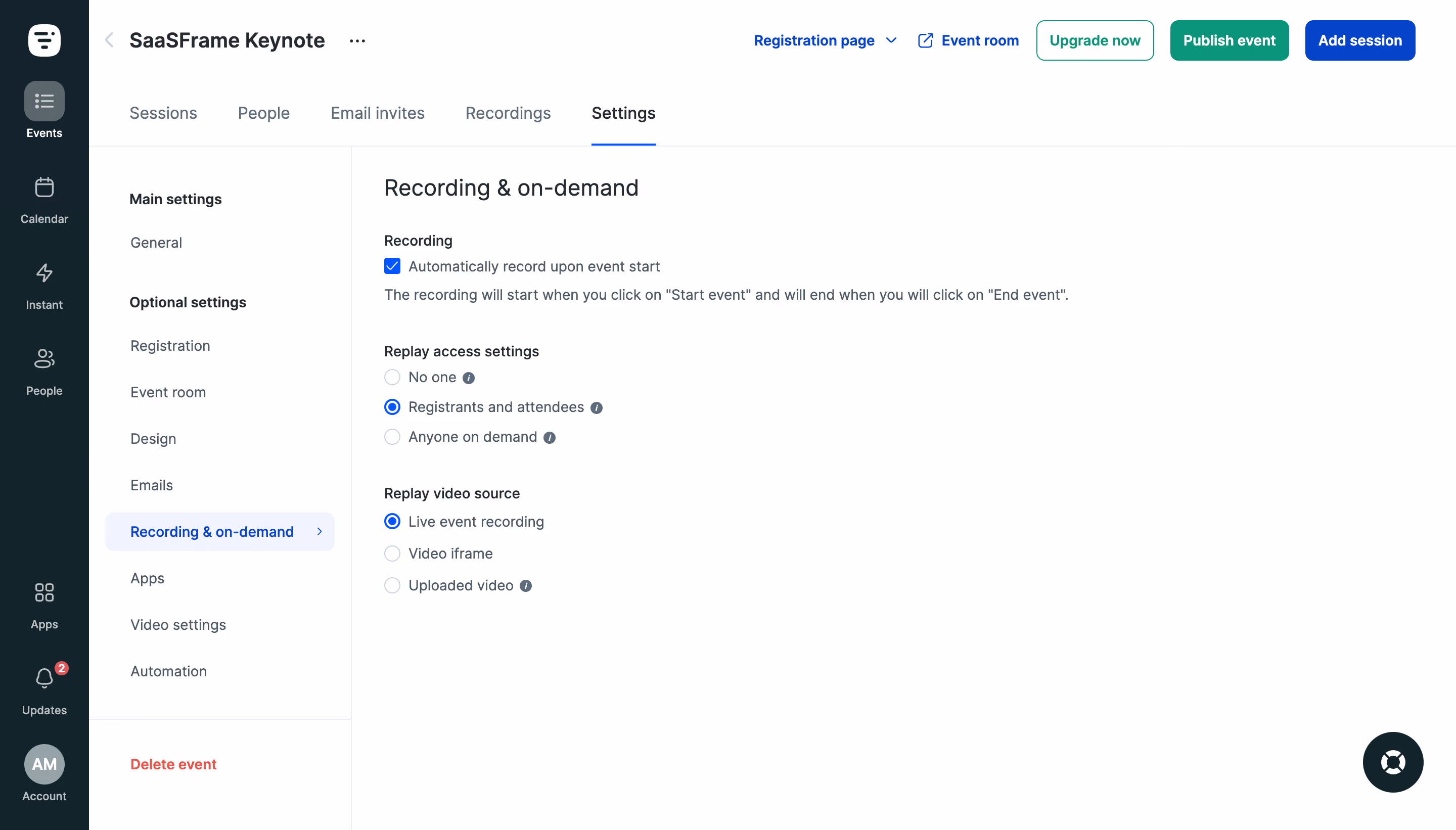Click info icon beside Registrants and attendees

(x=597, y=407)
